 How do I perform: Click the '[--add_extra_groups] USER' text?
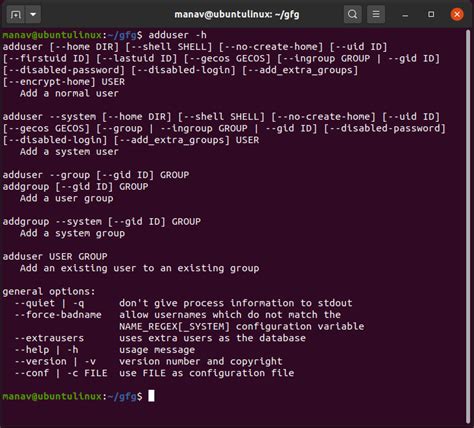click(186, 140)
